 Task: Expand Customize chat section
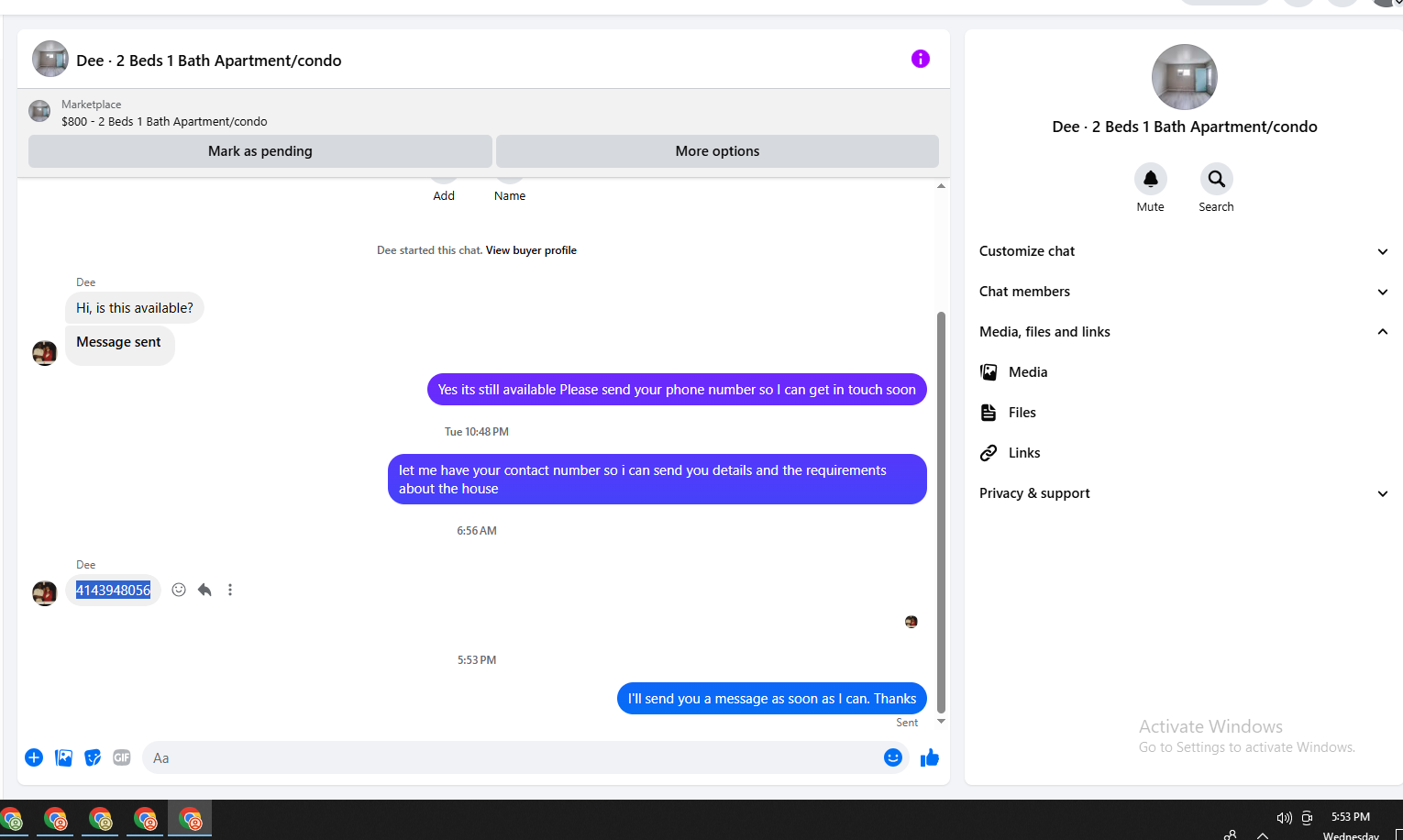[1183, 251]
